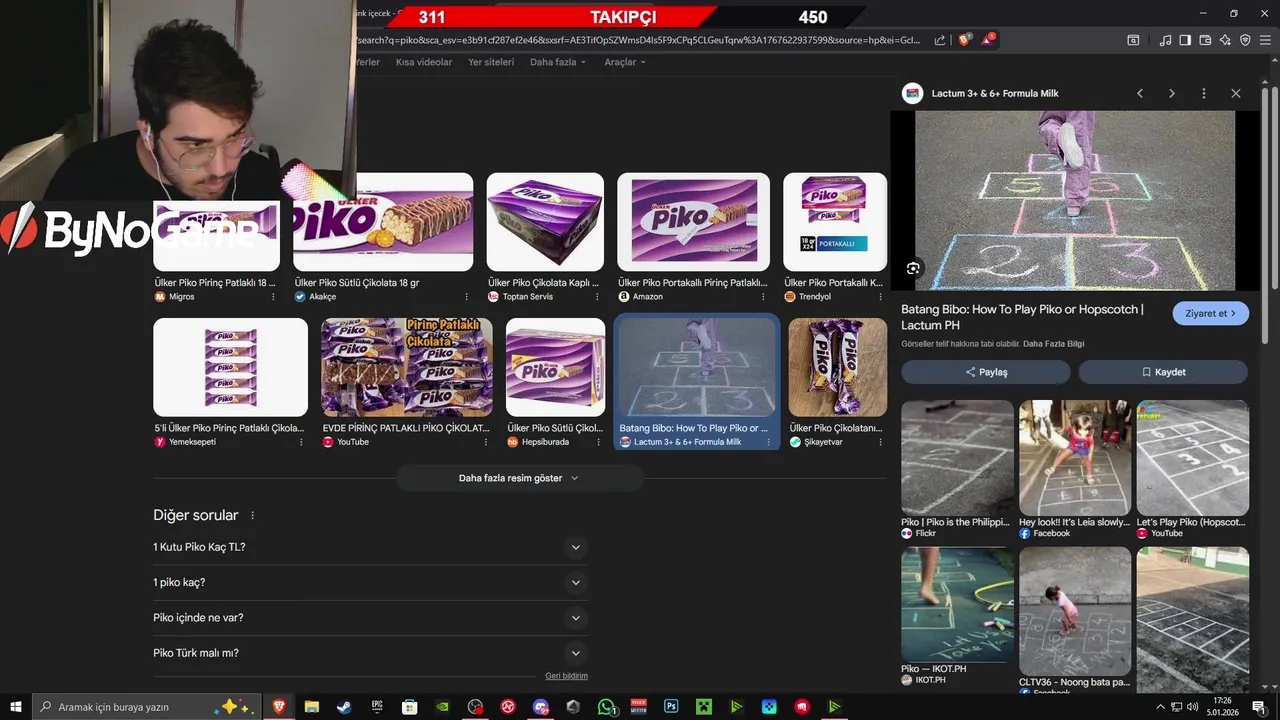Click the 'Ziyaret et' button
Screen dimensions: 1280x720
point(1211,313)
